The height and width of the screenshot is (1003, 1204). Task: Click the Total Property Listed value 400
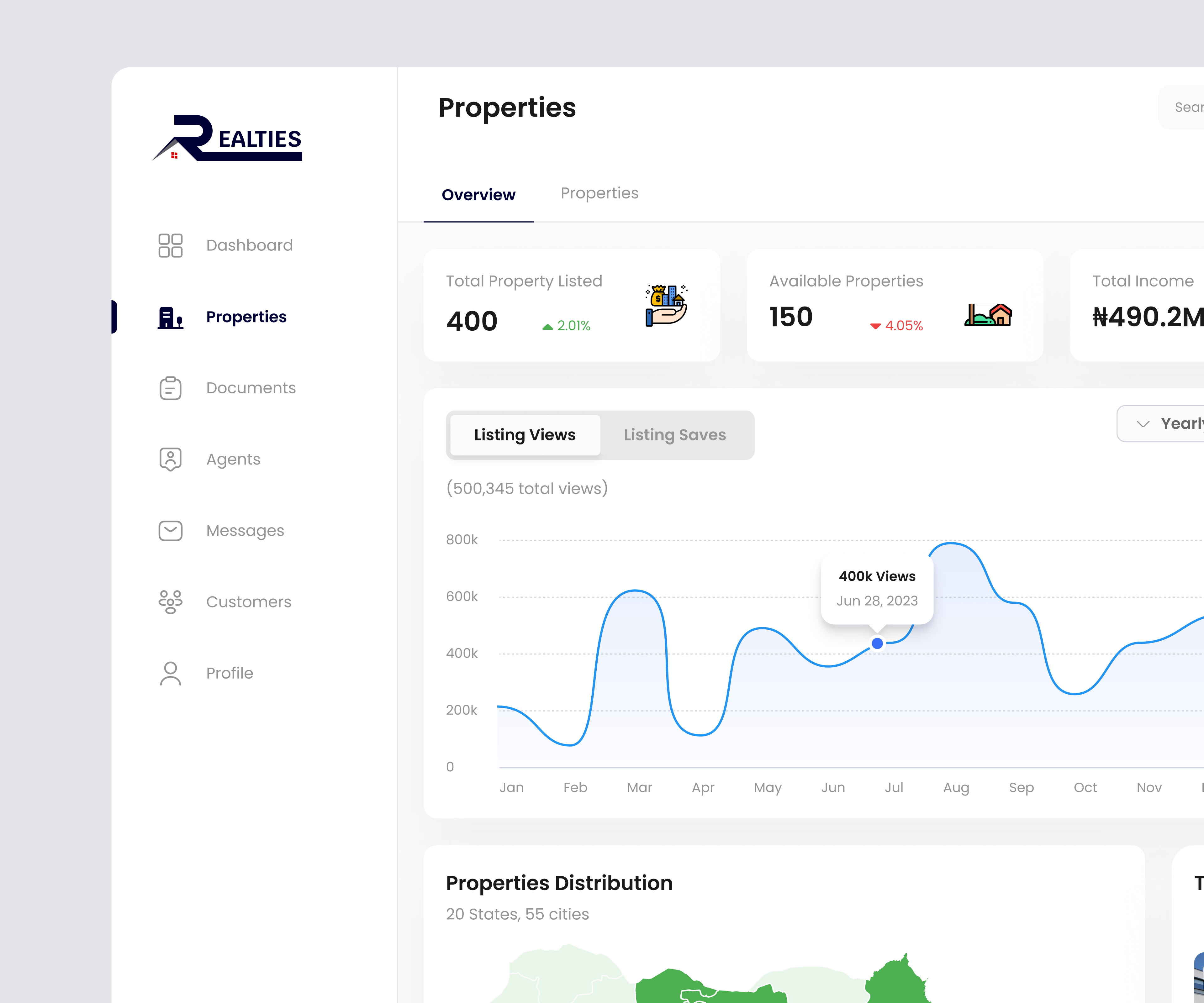pyautogui.click(x=472, y=322)
